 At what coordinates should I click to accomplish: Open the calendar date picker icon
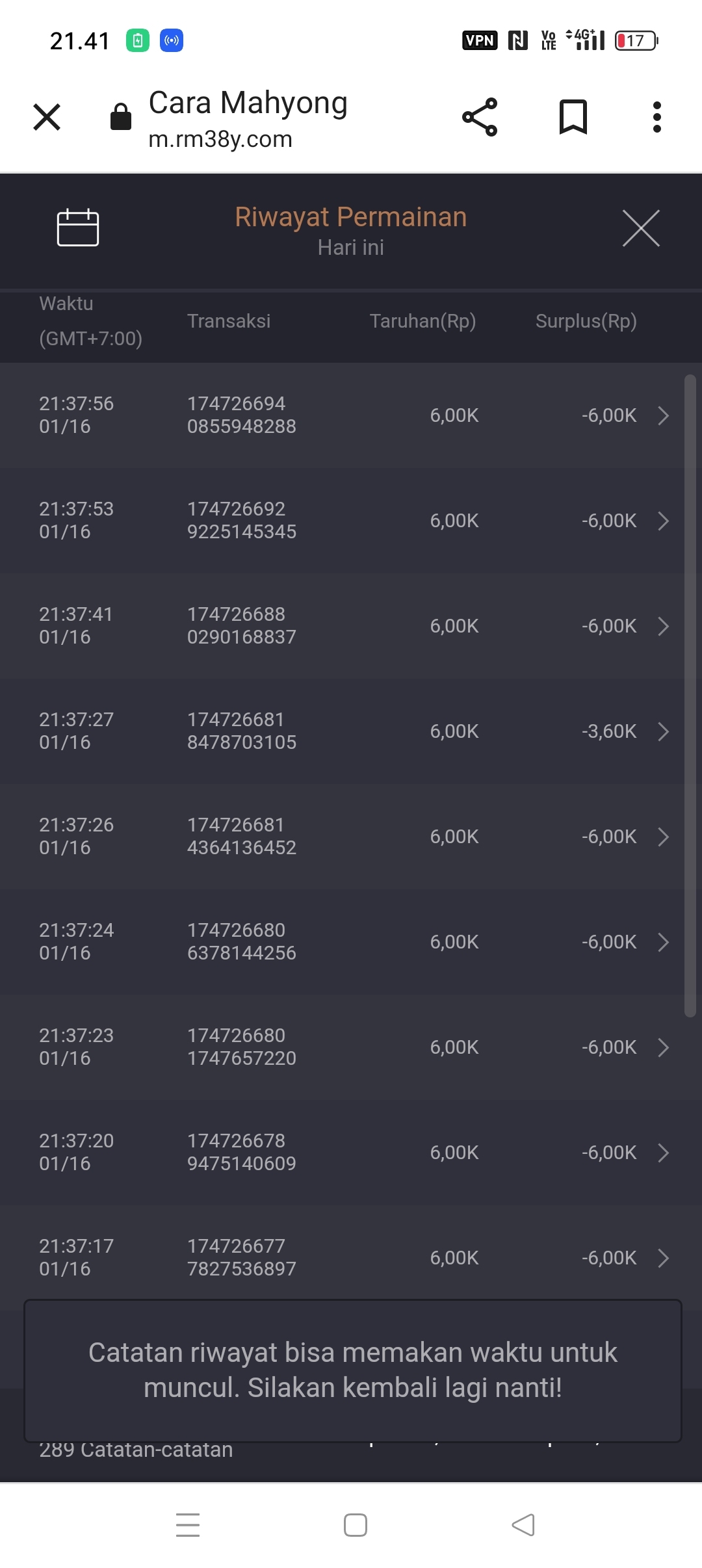(x=78, y=228)
